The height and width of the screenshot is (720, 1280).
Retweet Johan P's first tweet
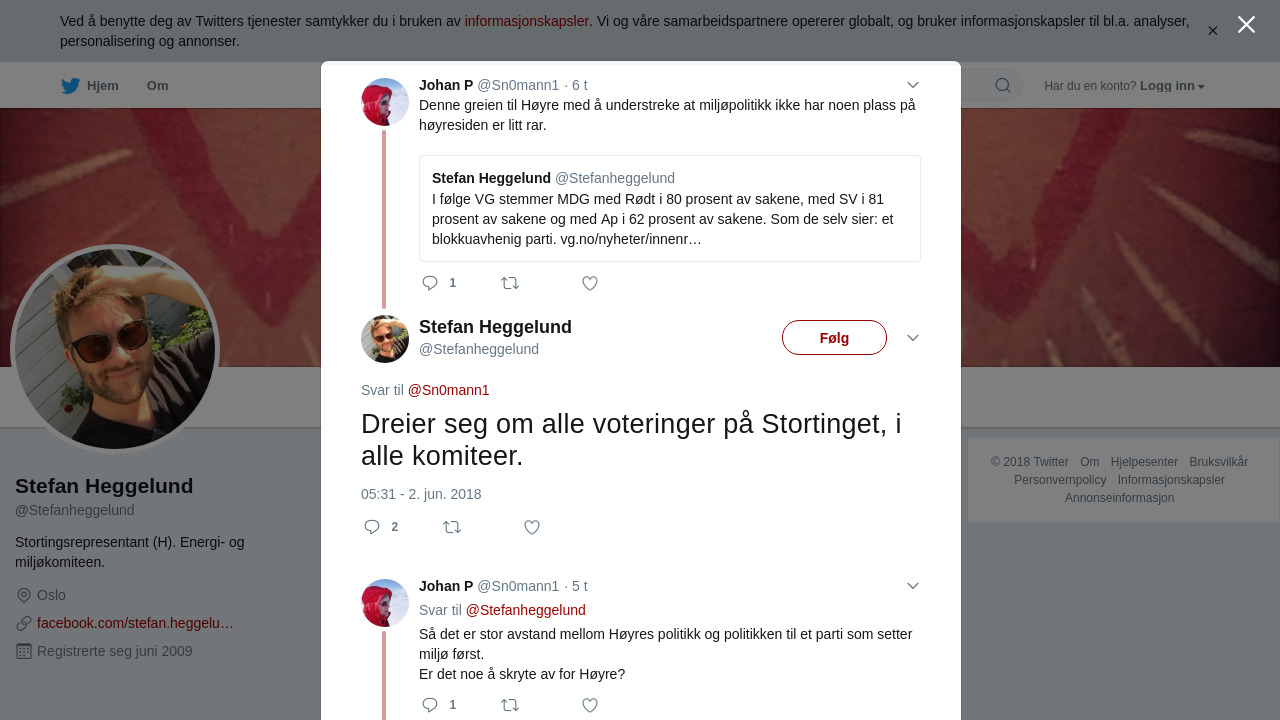510,283
